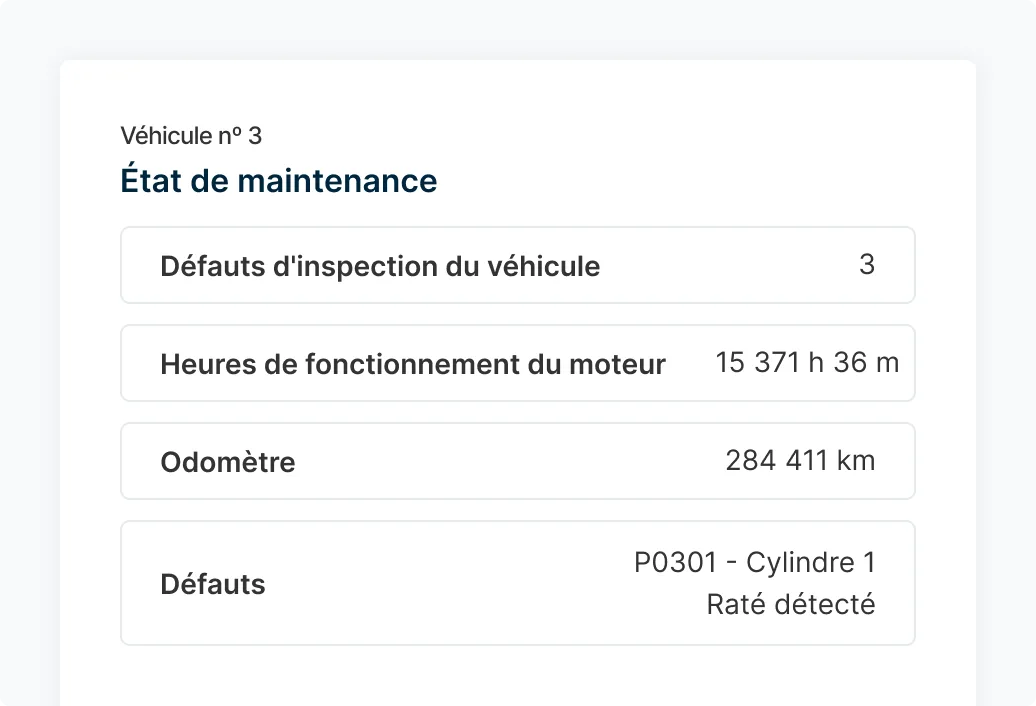The width and height of the screenshot is (1036, 706).
Task: Click the 'Raté détecté' fault description
Action: (x=791, y=604)
